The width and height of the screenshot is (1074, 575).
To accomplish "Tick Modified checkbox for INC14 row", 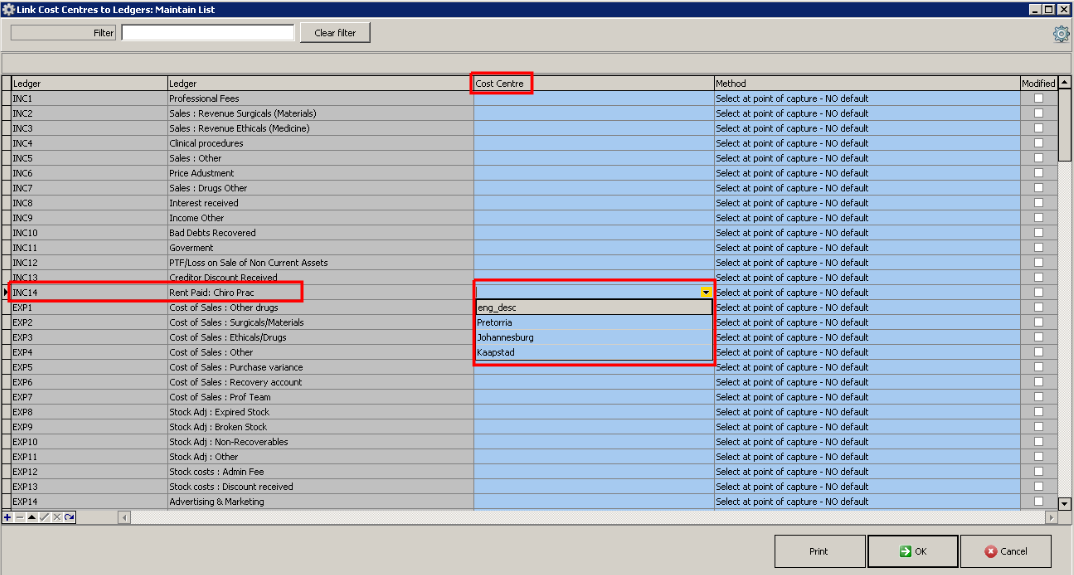I will pyautogui.click(x=1038, y=293).
